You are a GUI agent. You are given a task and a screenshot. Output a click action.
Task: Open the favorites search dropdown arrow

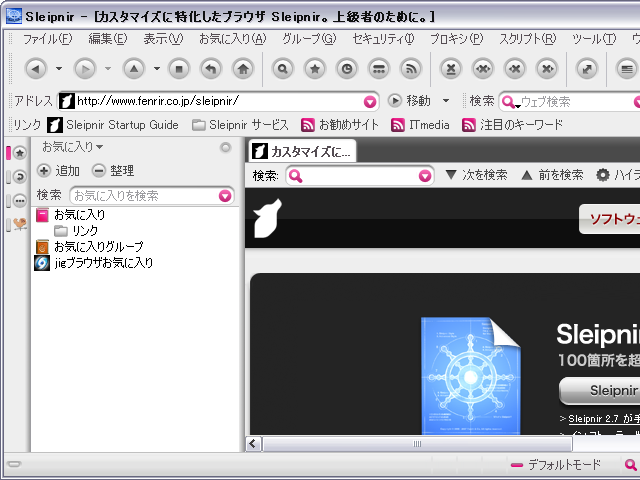(x=225, y=196)
